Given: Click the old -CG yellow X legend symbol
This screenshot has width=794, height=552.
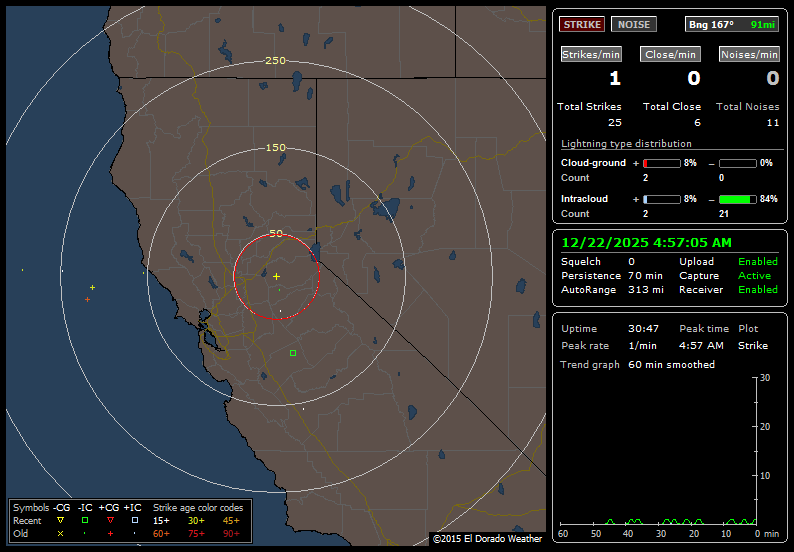Looking at the screenshot, I should pos(61,534).
